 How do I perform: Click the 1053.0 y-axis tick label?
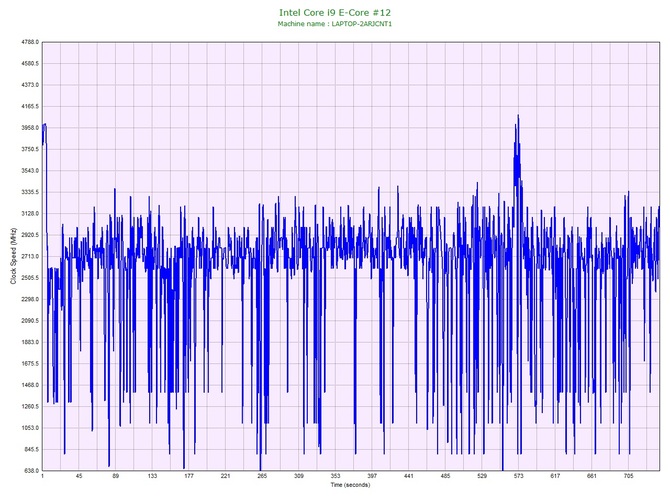[x=30, y=428]
